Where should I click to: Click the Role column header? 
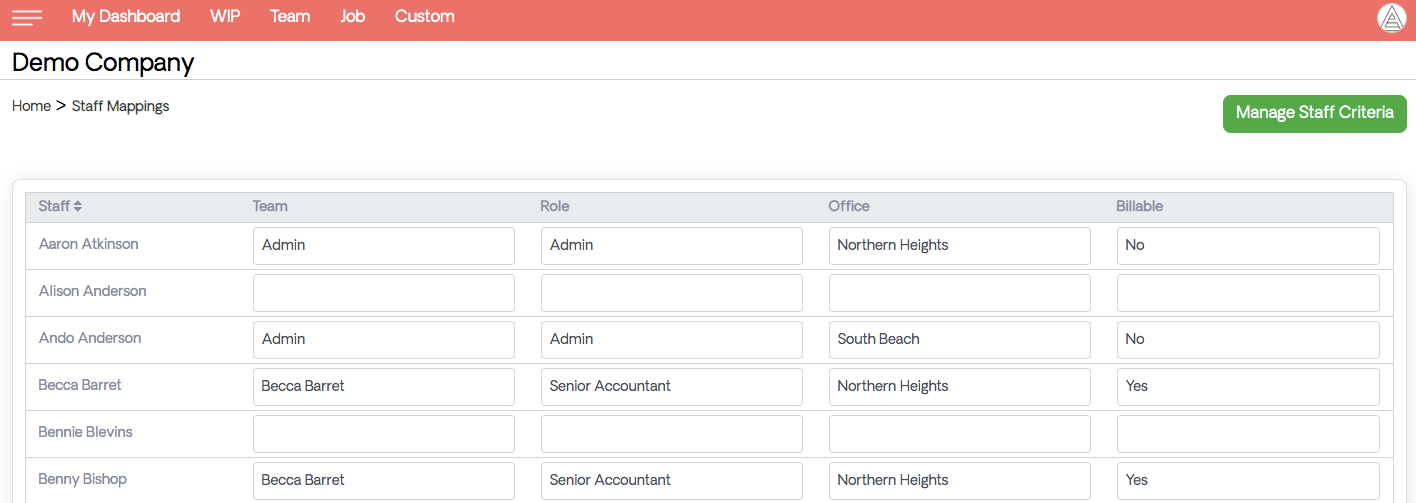coord(555,206)
